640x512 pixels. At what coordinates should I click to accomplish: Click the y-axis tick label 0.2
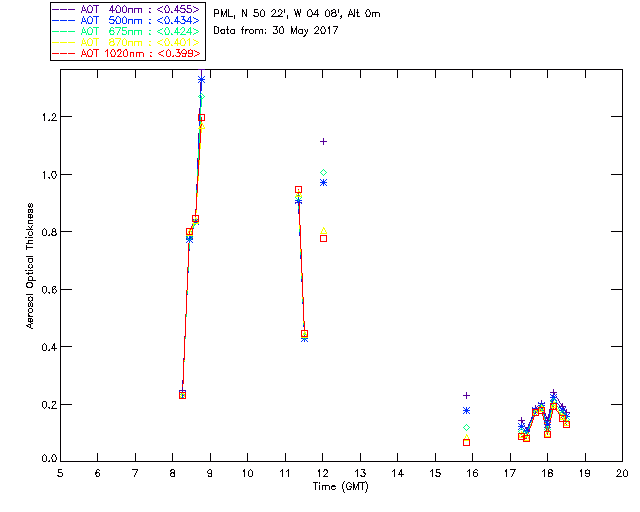point(49,405)
